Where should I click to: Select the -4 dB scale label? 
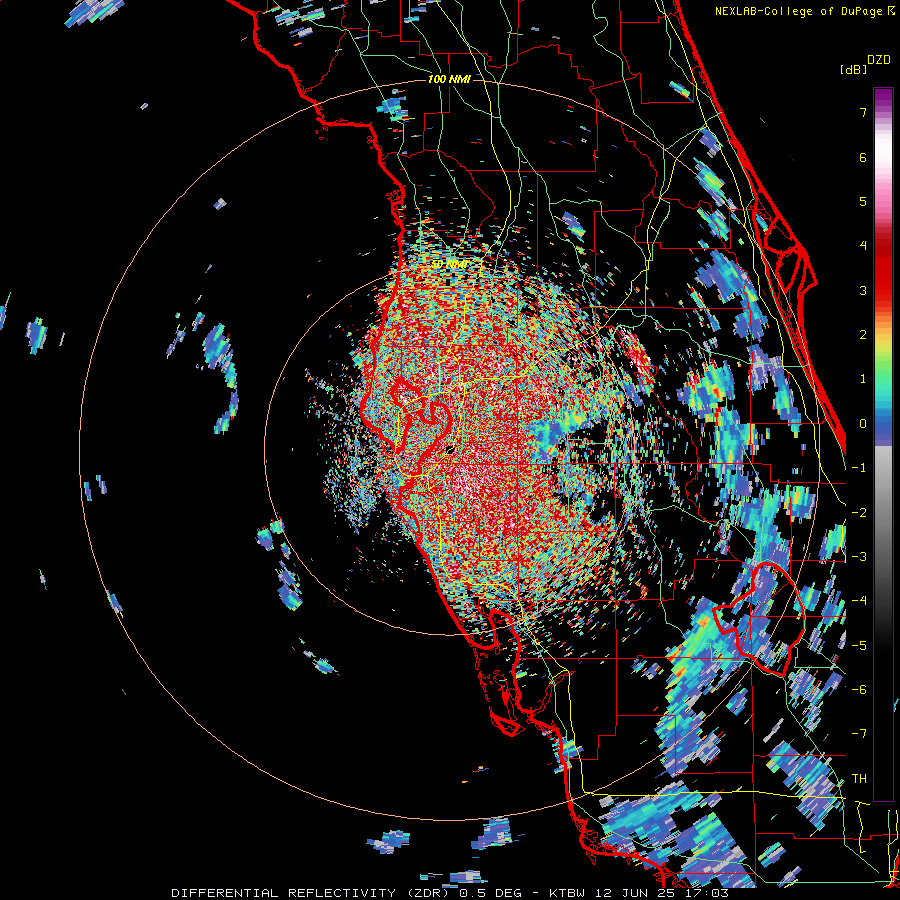[859, 601]
